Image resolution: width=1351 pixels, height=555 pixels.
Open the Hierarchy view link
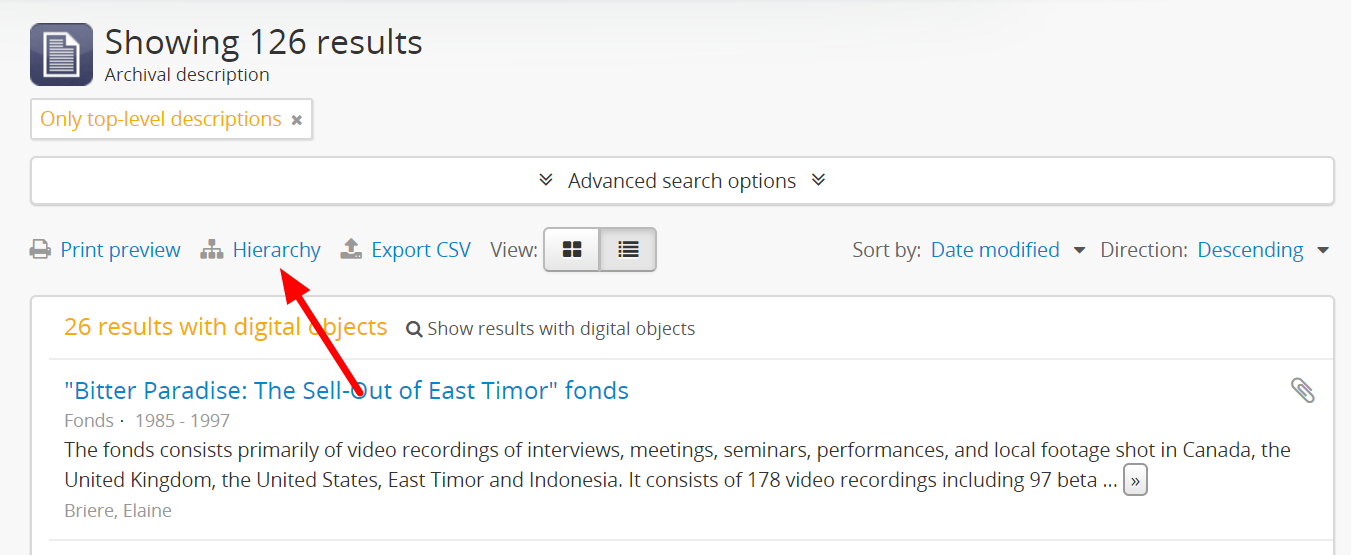tap(276, 250)
